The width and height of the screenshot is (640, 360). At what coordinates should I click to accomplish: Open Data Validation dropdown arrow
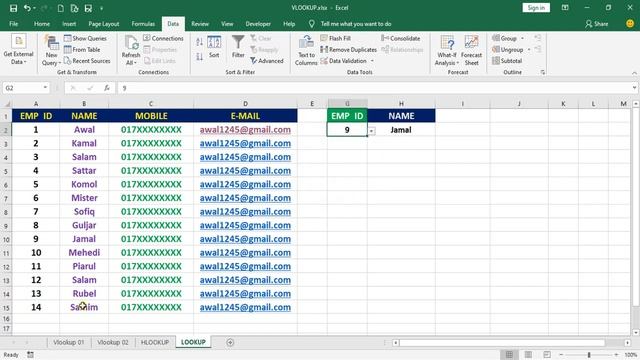click(372, 61)
